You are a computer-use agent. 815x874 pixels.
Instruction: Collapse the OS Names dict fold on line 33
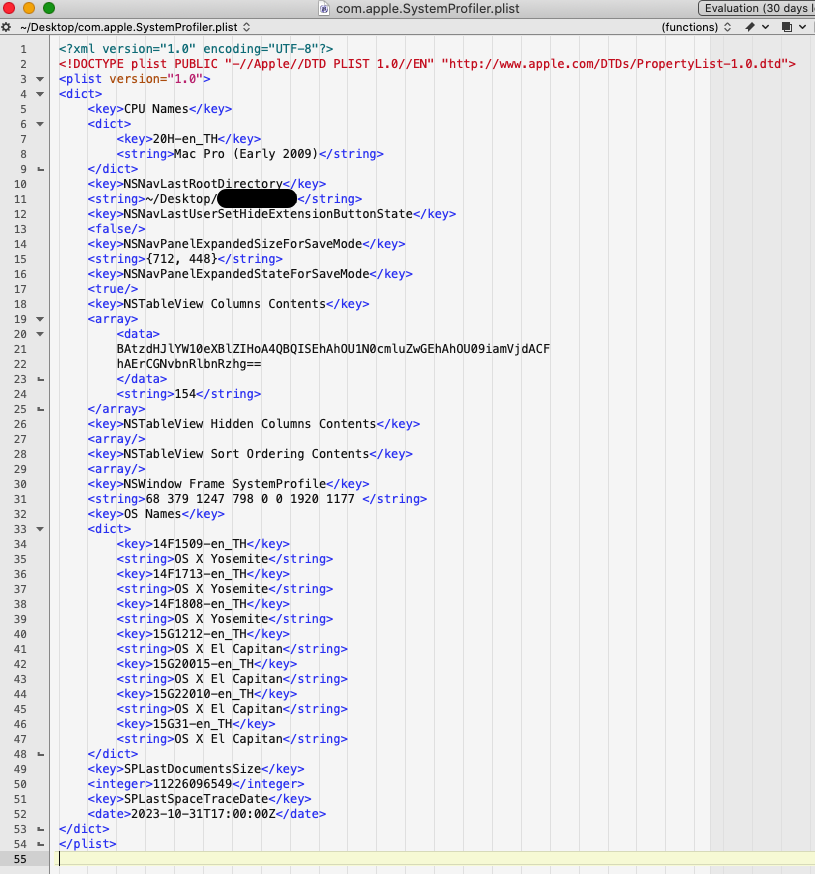tap(40, 529)
